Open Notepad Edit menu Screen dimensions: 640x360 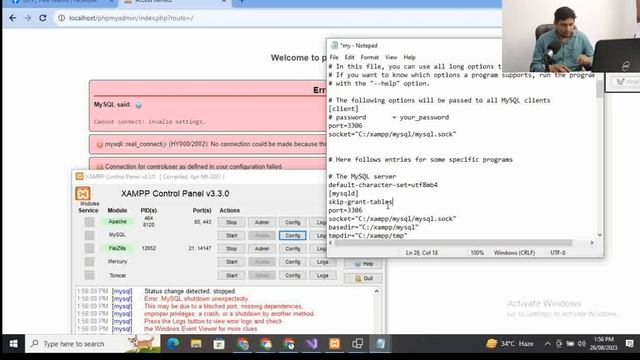click(x=349, y=57)
